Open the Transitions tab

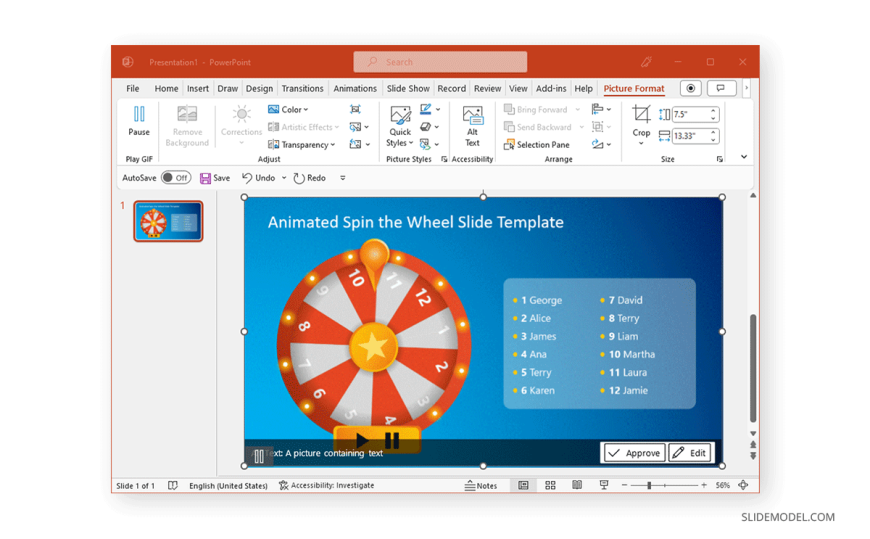[302, 88]
